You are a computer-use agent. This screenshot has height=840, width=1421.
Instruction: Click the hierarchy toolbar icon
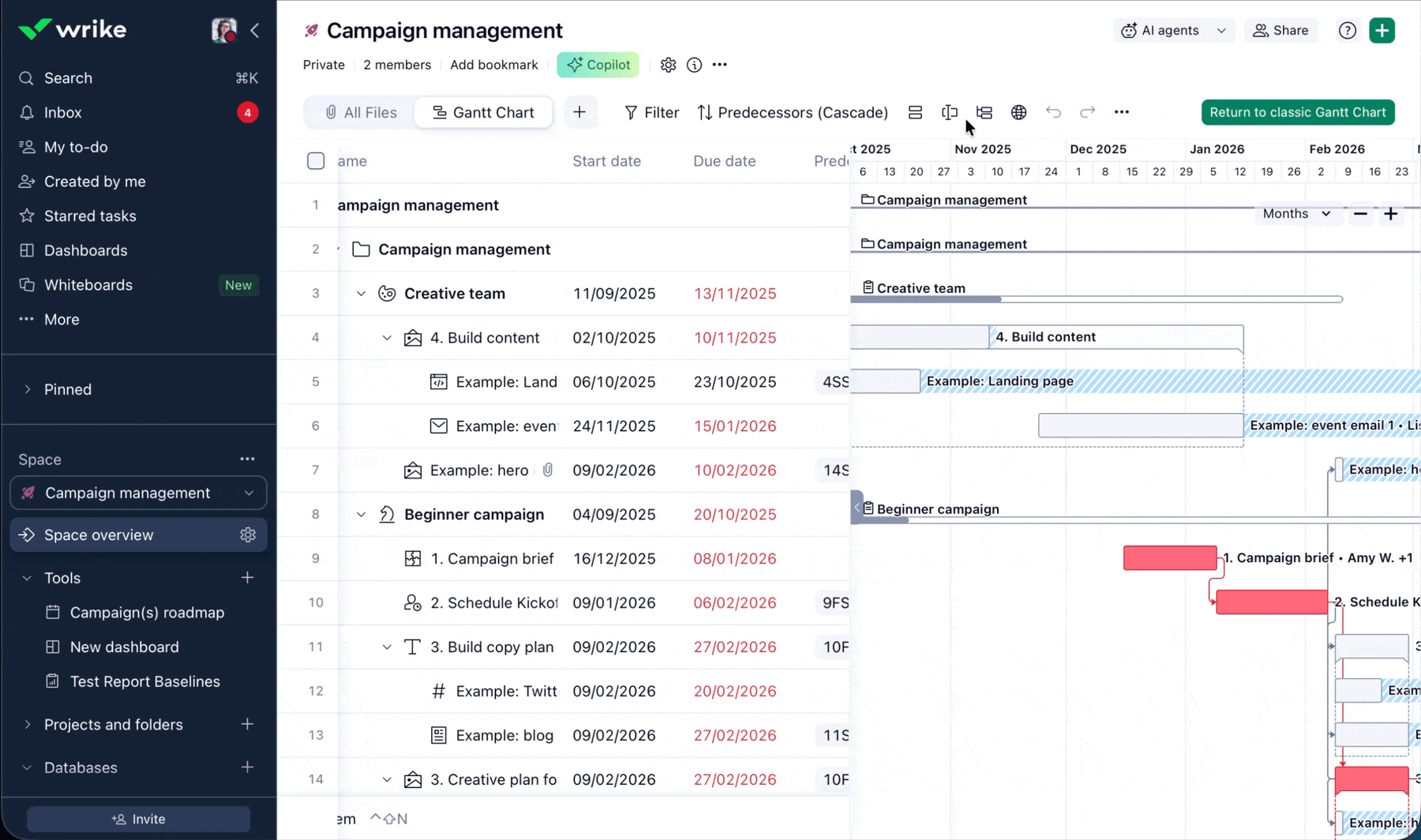tap(984, 113)
